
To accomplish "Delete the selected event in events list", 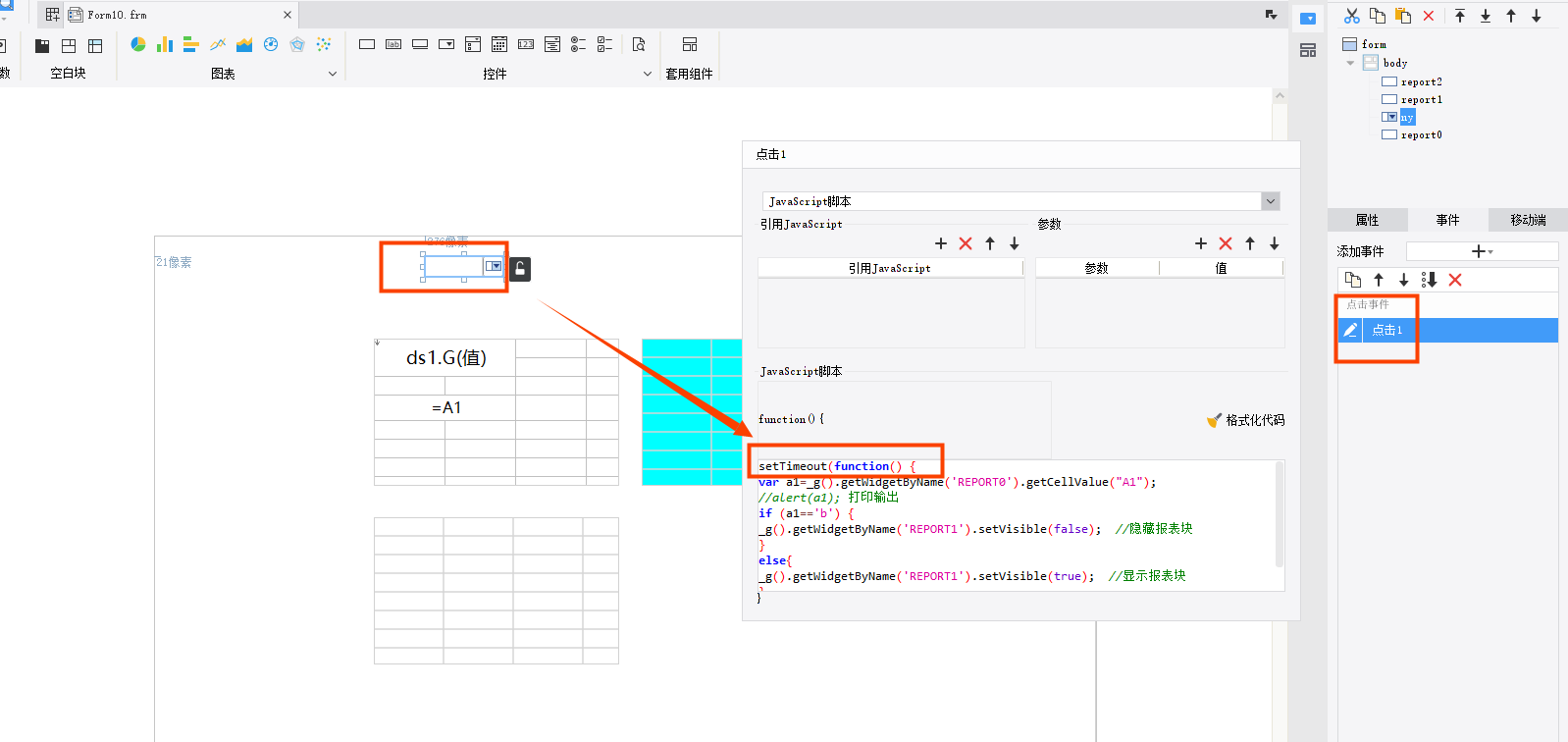I will point(1455,280).
